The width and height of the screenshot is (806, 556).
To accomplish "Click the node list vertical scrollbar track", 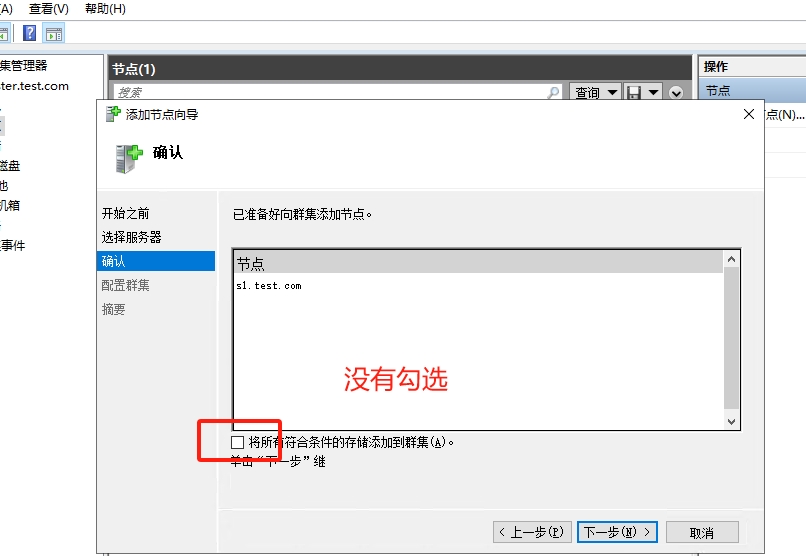I will point(731,339).
